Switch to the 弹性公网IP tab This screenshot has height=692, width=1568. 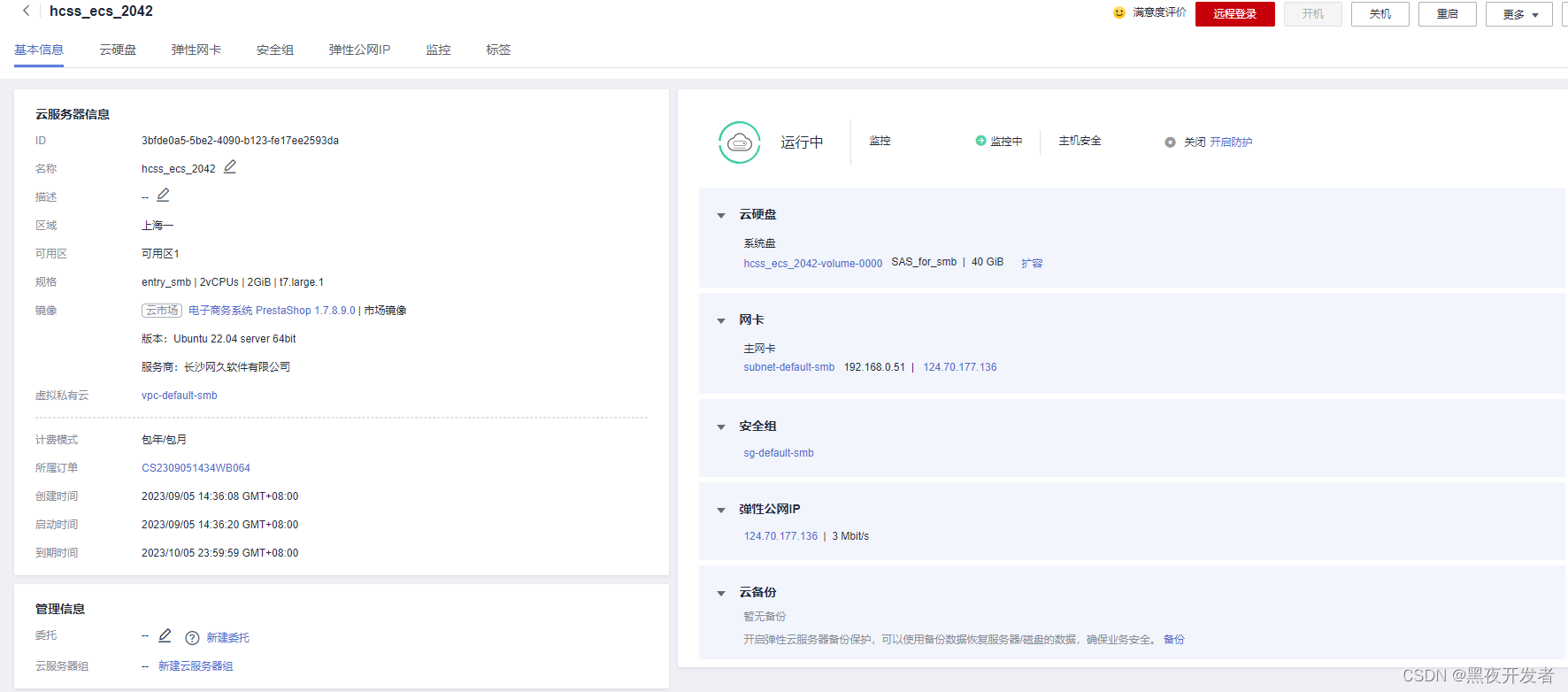[x=359, y=50]
